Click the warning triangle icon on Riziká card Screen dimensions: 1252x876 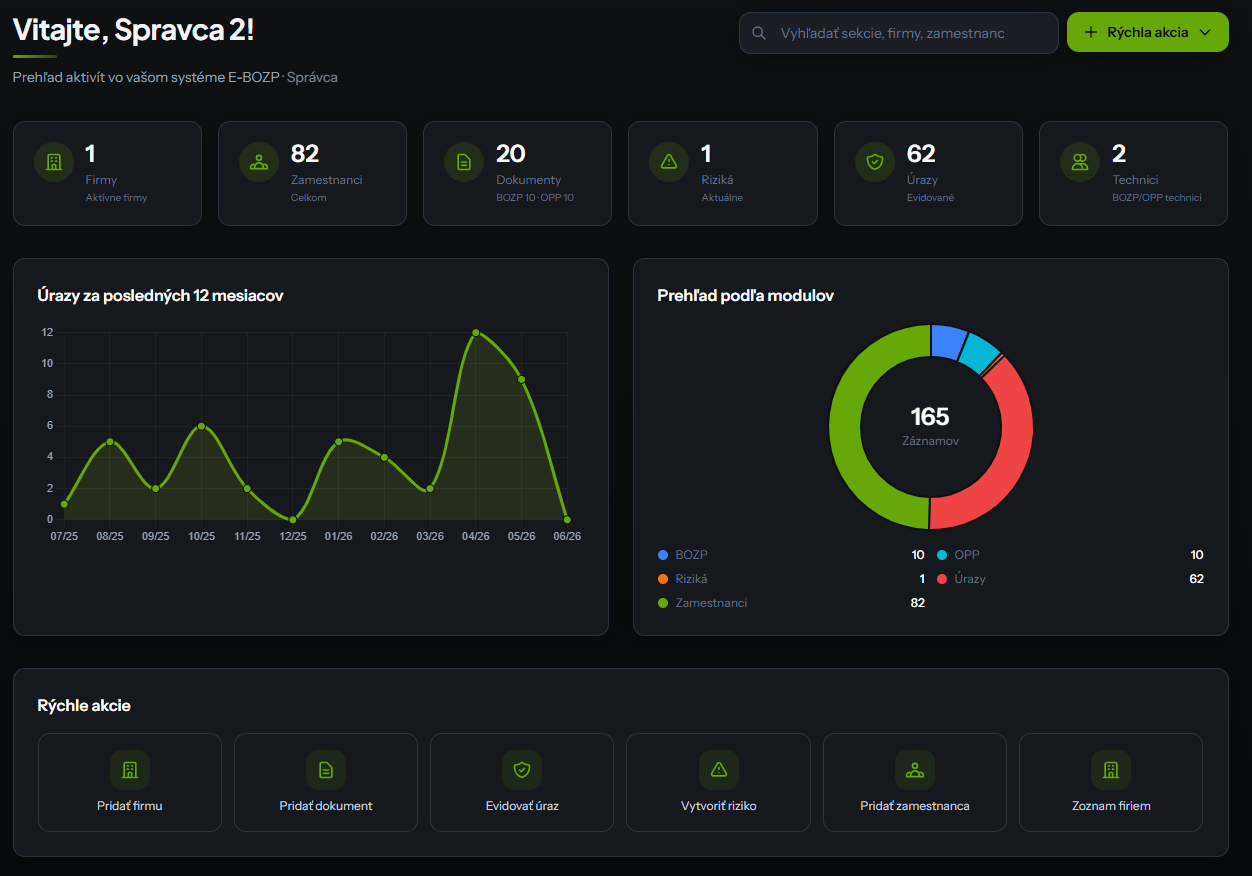pyautogui.click(x=669, y=162)
